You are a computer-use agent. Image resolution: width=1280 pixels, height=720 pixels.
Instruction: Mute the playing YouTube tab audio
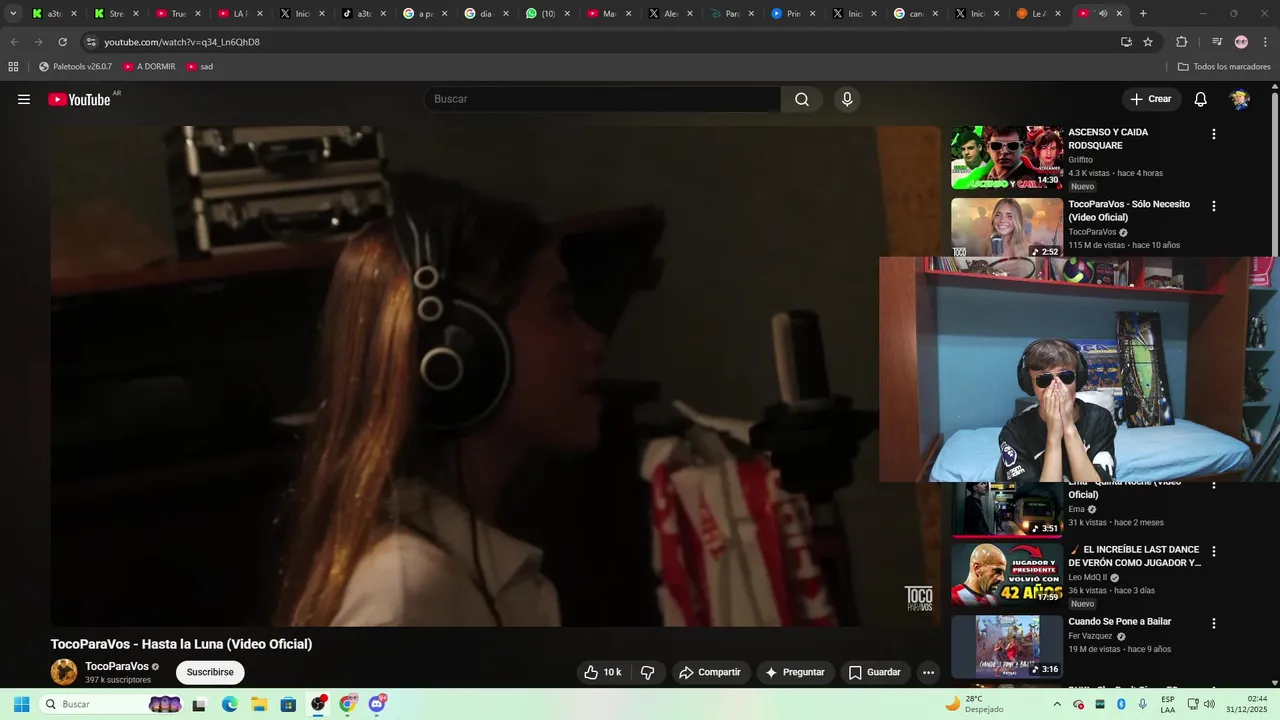point(1103,14)
